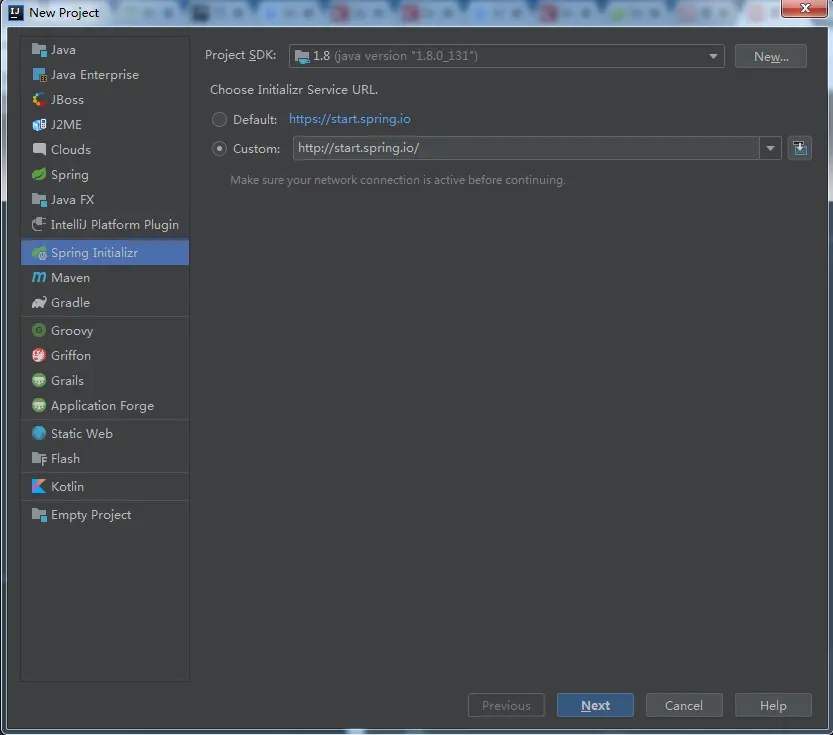Screen dimensions: 833x735
Task: Click inside the Custom URL text field
Action: click(x=526, y=148)
